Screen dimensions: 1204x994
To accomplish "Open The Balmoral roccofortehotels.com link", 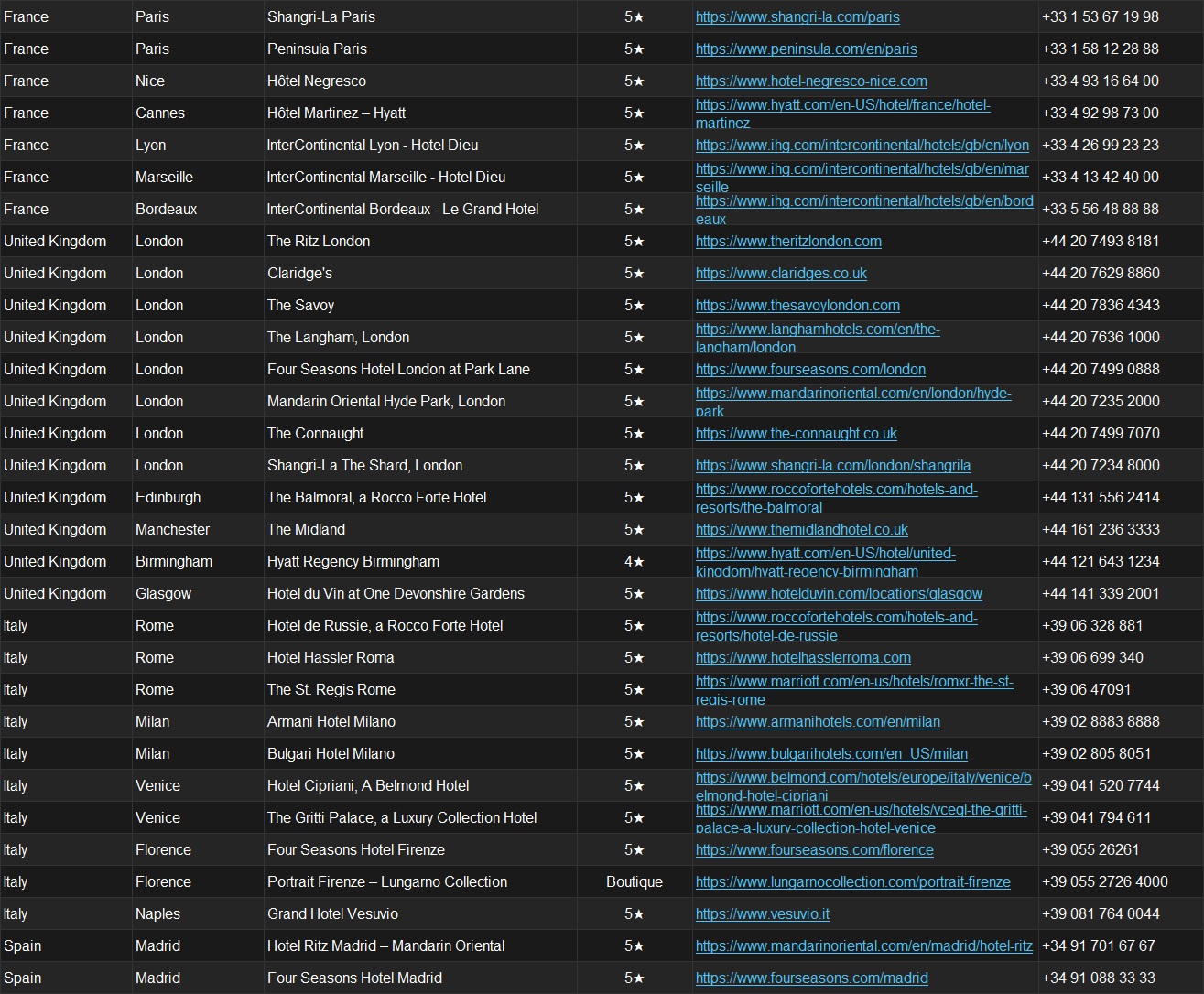I will click(x=836, y=497).
